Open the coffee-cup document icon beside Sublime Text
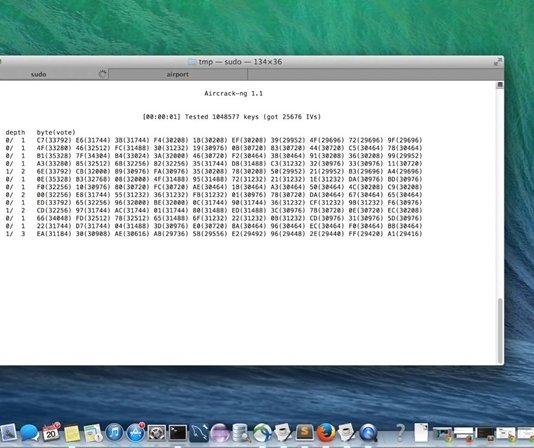Image resolution: width=534 pixels, height=448 pixels. point(283,433)
